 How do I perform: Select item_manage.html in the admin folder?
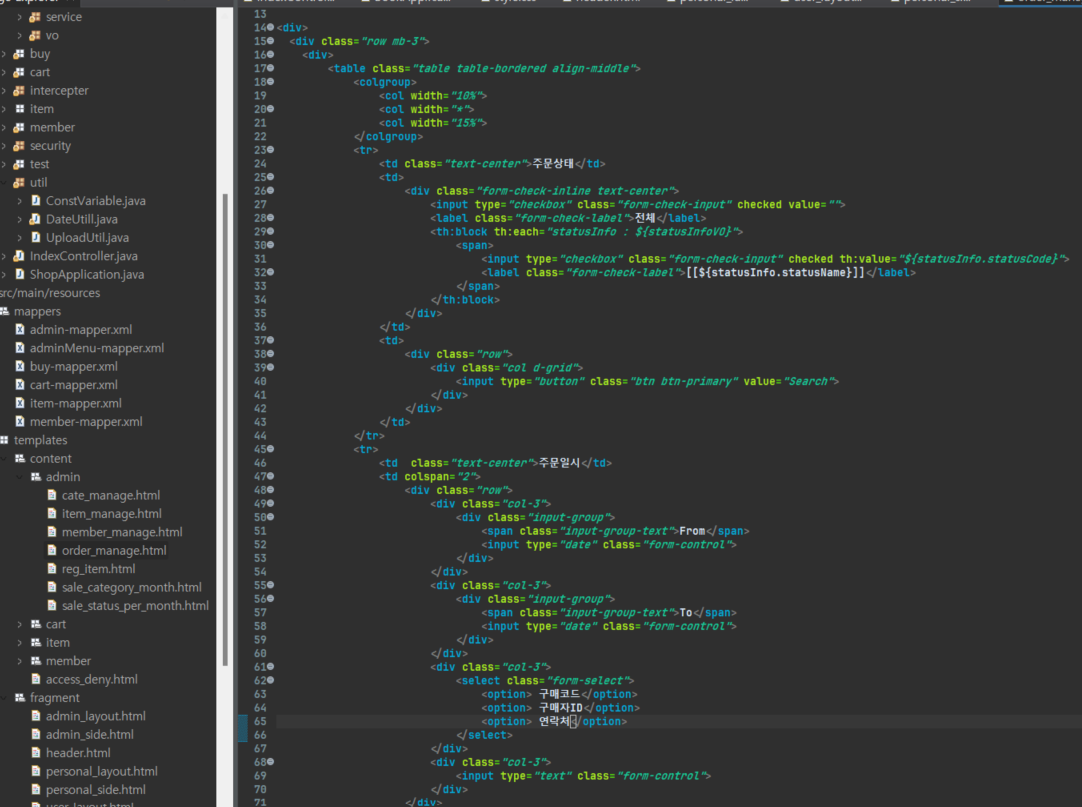112,514
